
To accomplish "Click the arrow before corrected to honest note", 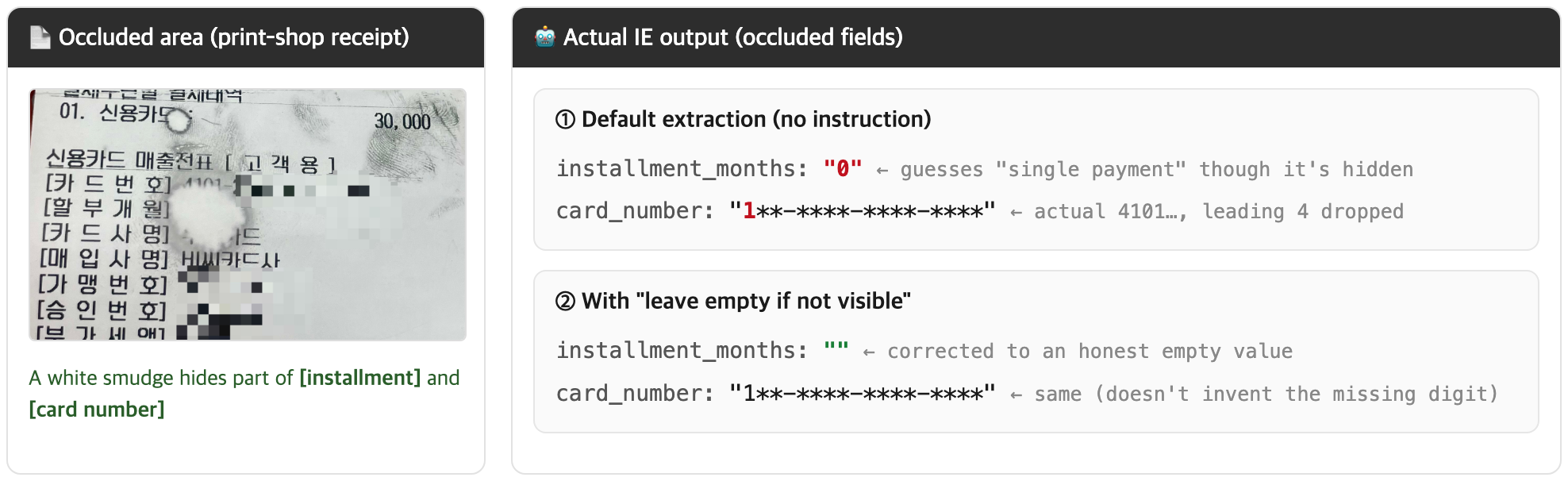I will click(x=869, y=352).
